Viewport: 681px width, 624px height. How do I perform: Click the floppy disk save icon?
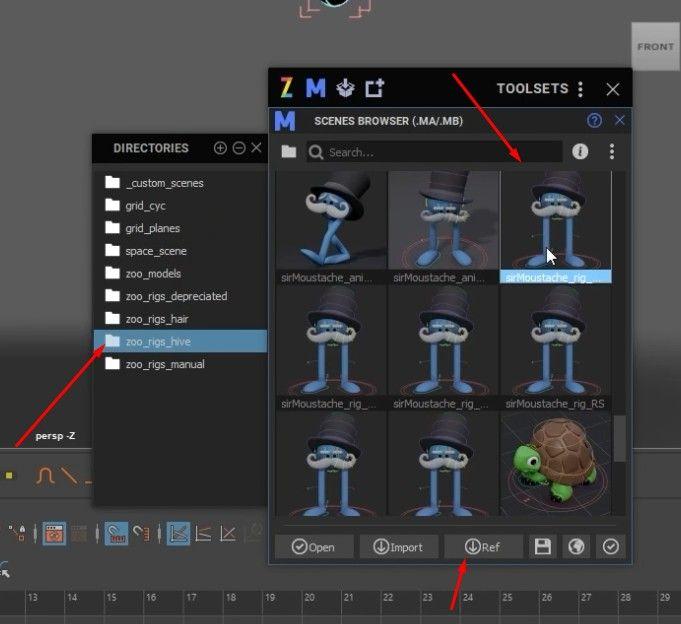543,547
